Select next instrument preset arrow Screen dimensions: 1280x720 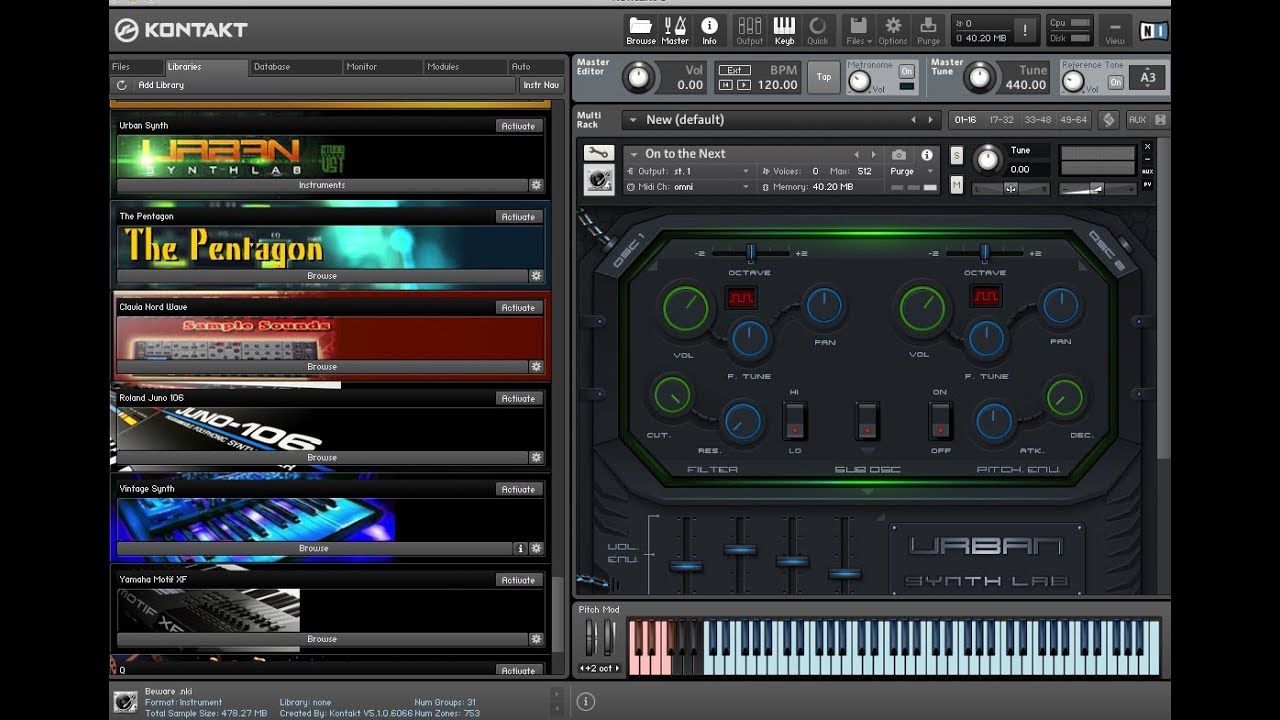[873, 155]
